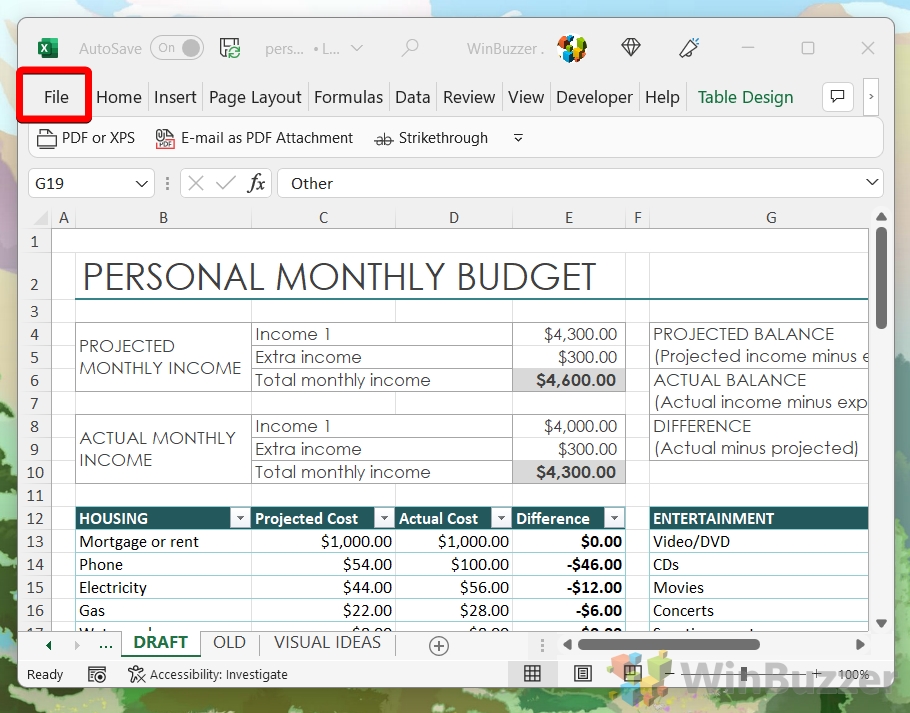Show hidden sheets via ellipsis button
This screenshot has height=713, width=910.
106,645
